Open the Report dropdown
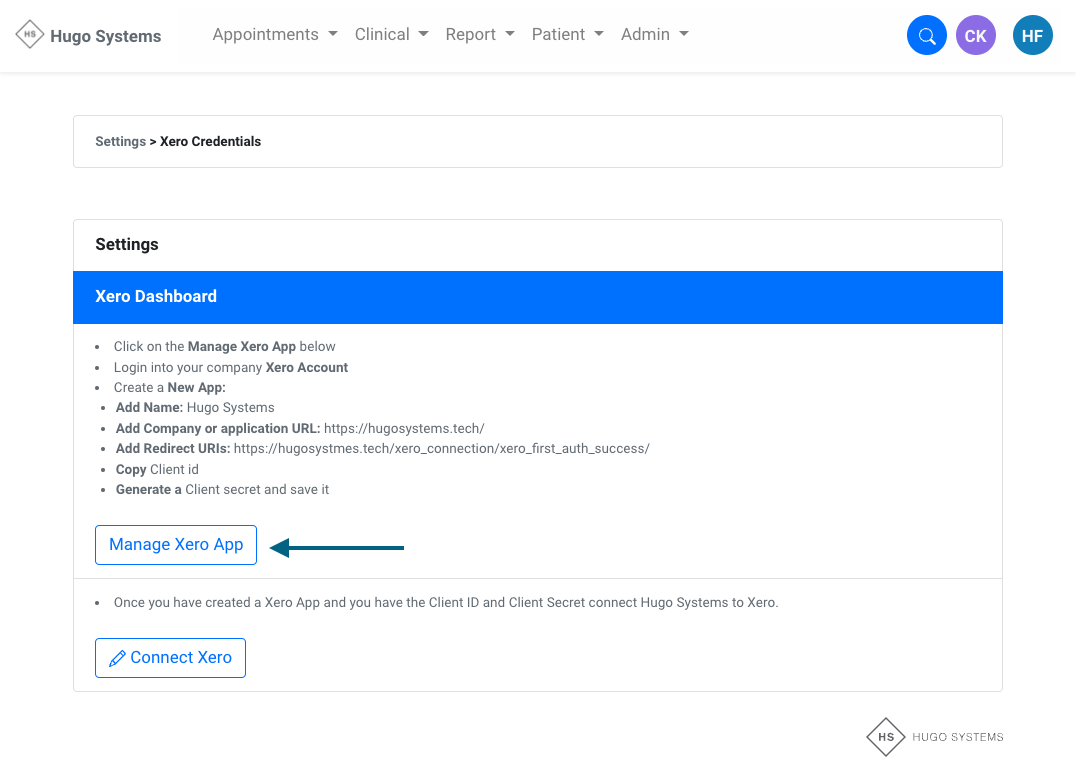This screenshot has width=1076, height=776. (480, 35)
